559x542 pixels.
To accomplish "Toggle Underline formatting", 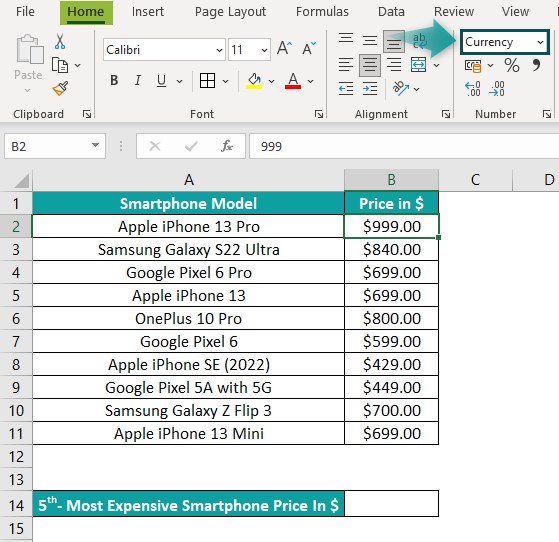I will (161, 81).
